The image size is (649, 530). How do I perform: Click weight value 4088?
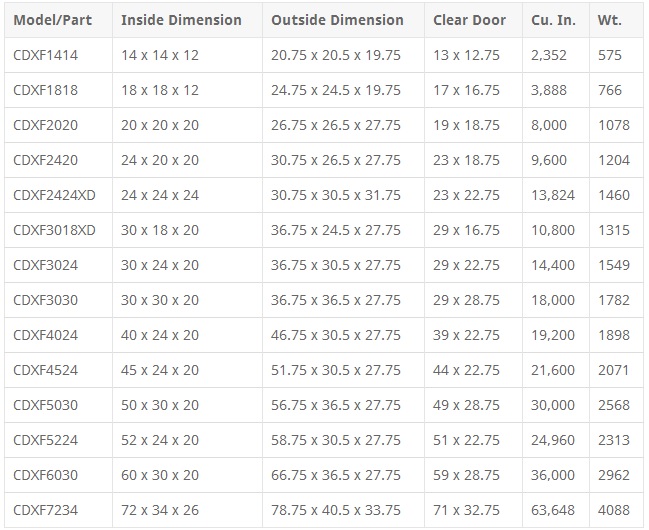point(614,510)
